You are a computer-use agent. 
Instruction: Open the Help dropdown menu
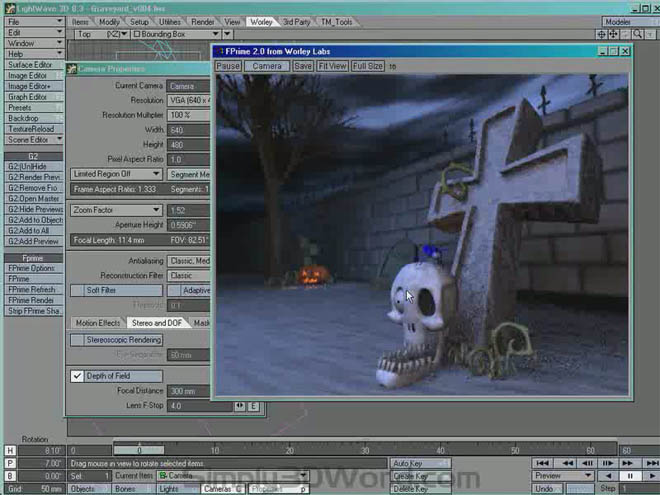(34, 54)
